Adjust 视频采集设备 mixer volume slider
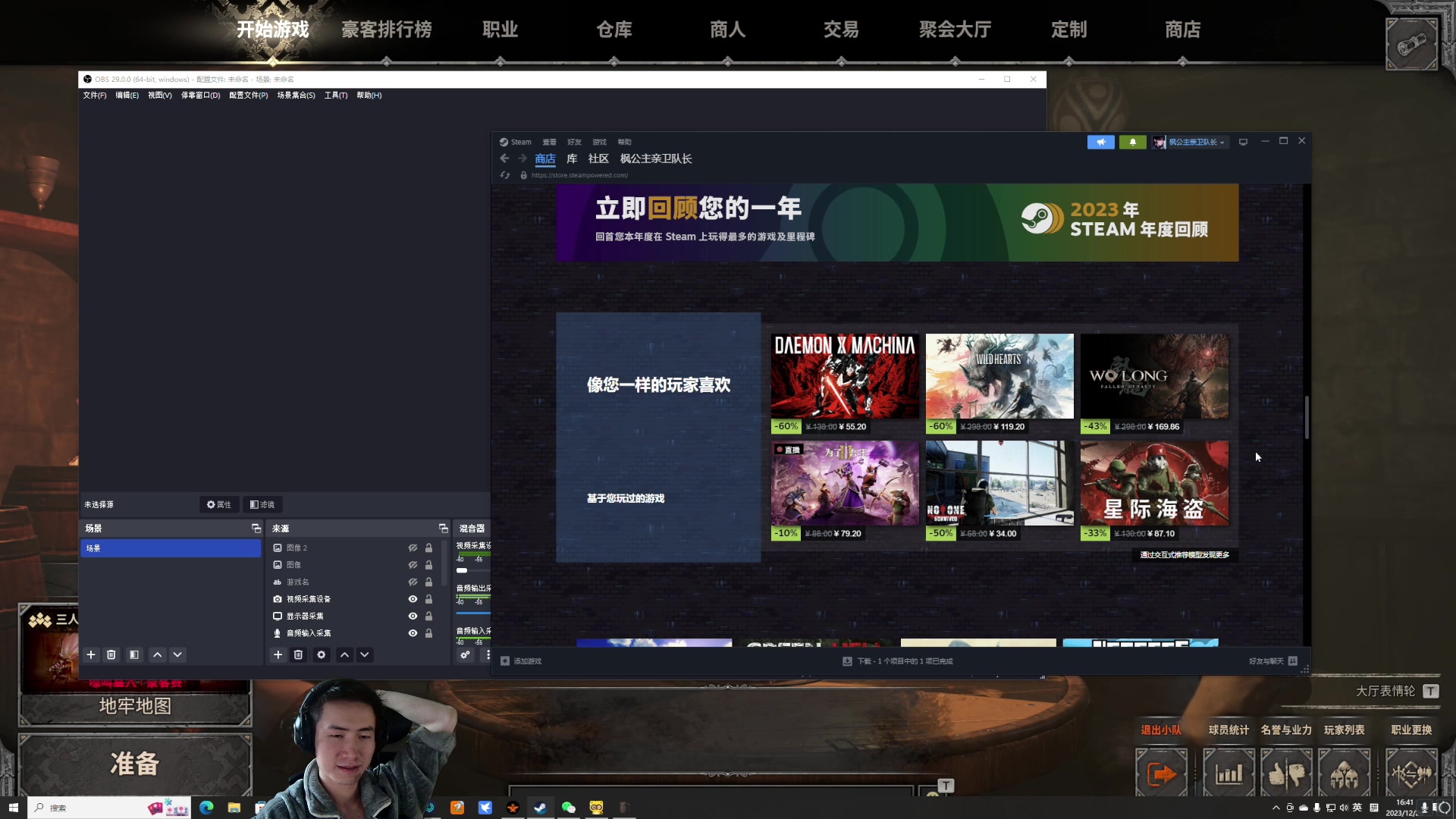 [473, 570]
